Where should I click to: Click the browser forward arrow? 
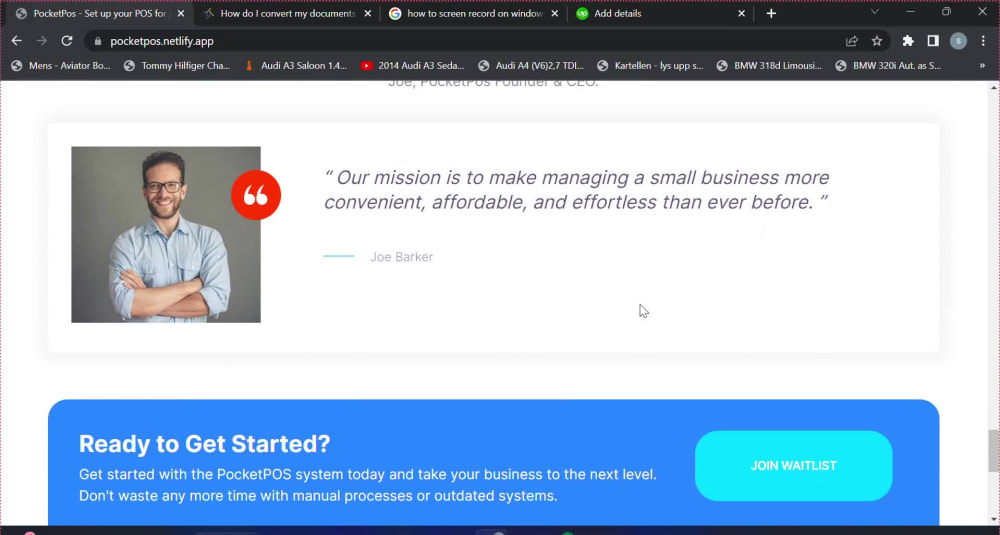pos(41,41)
